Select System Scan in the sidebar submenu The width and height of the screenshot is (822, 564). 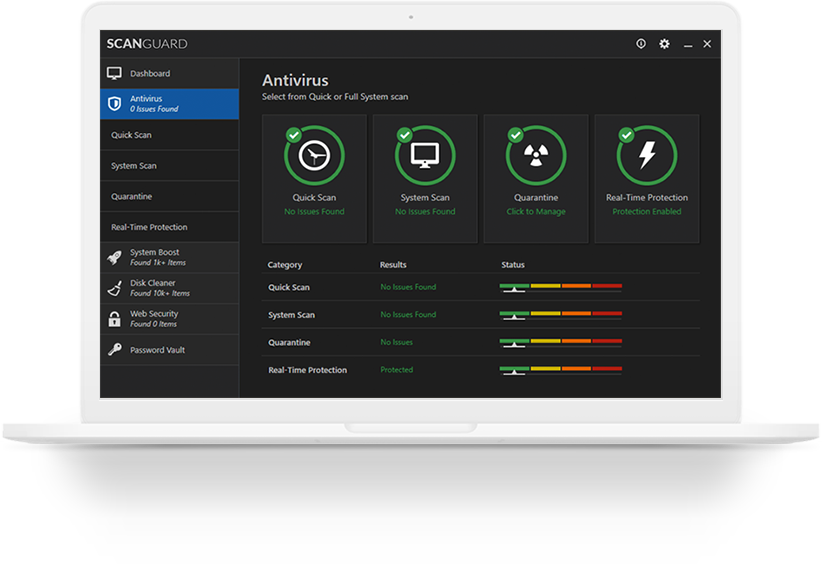tap(169, 166)
